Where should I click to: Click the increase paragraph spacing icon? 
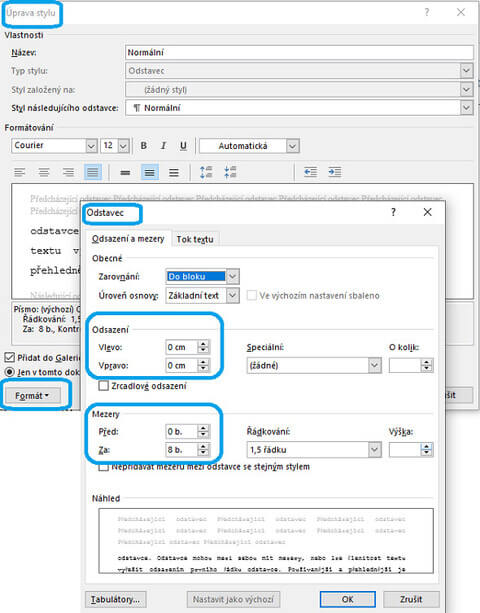pos(206,172)
